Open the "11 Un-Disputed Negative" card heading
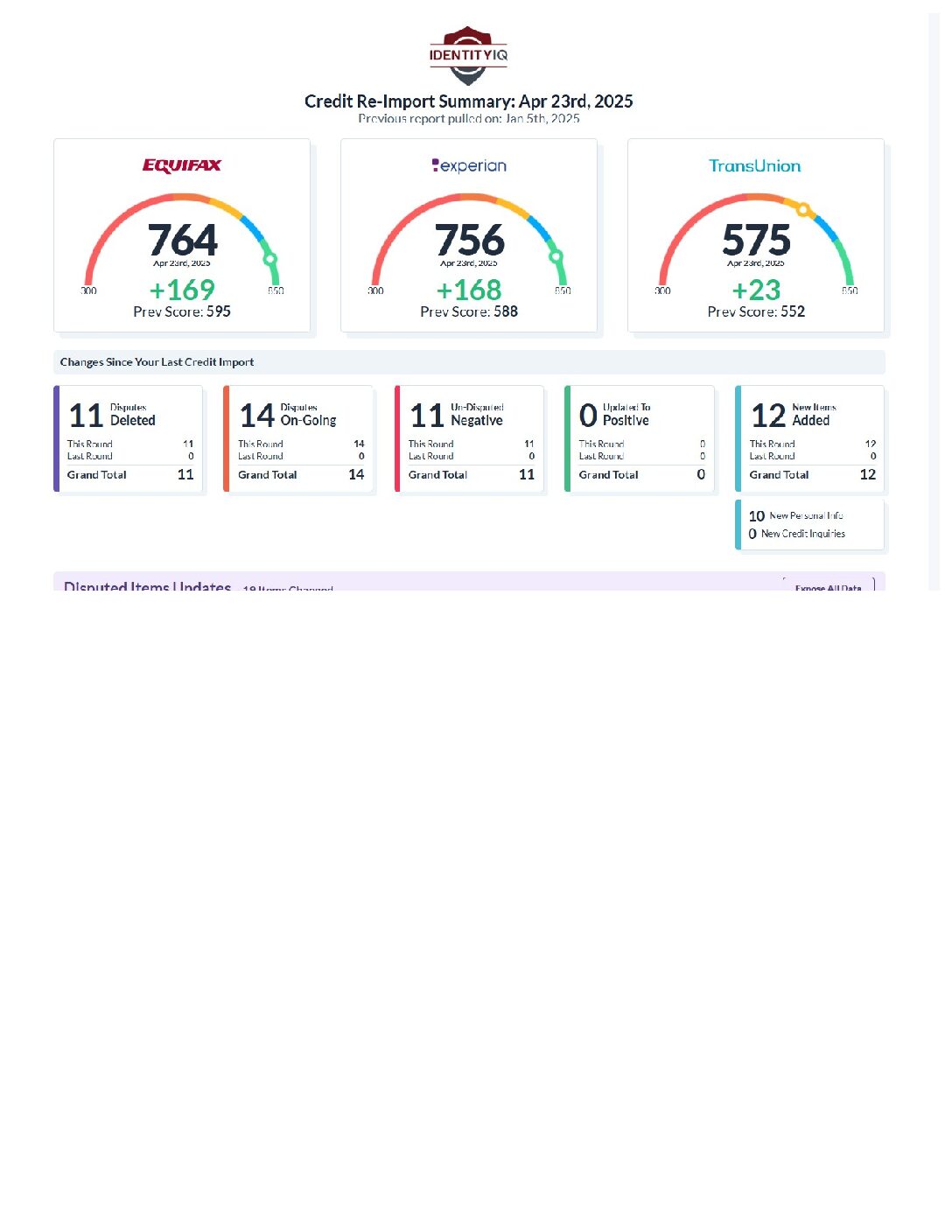 pyautogui.click(x=457, y=415)
